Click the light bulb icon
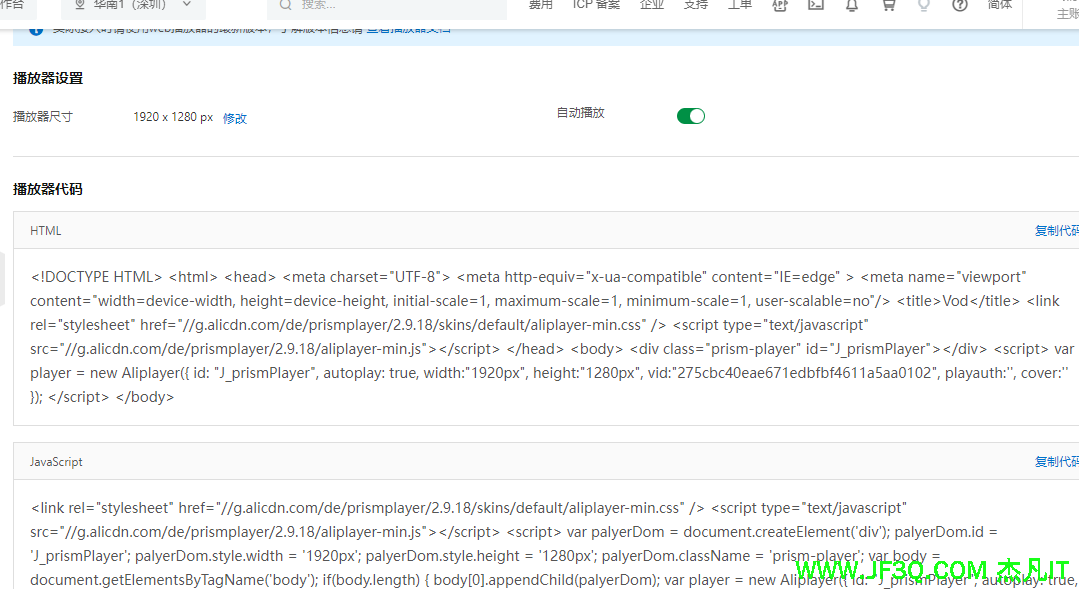Viewport: 1079px width, 589px height. [924, 5]
